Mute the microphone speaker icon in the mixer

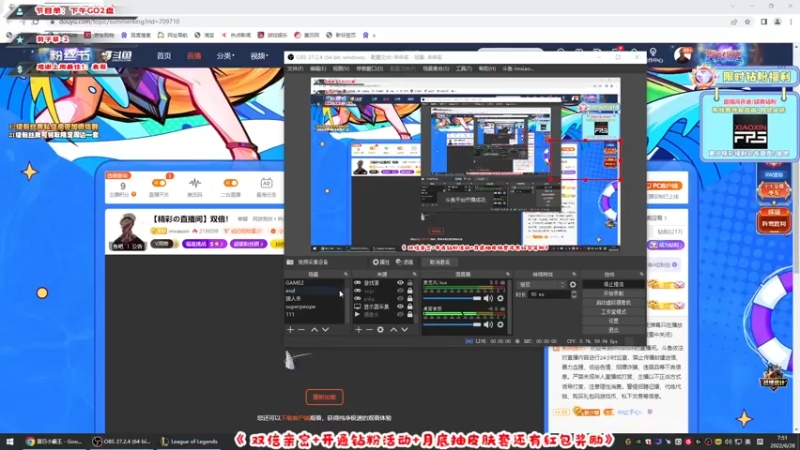(488, 298)
